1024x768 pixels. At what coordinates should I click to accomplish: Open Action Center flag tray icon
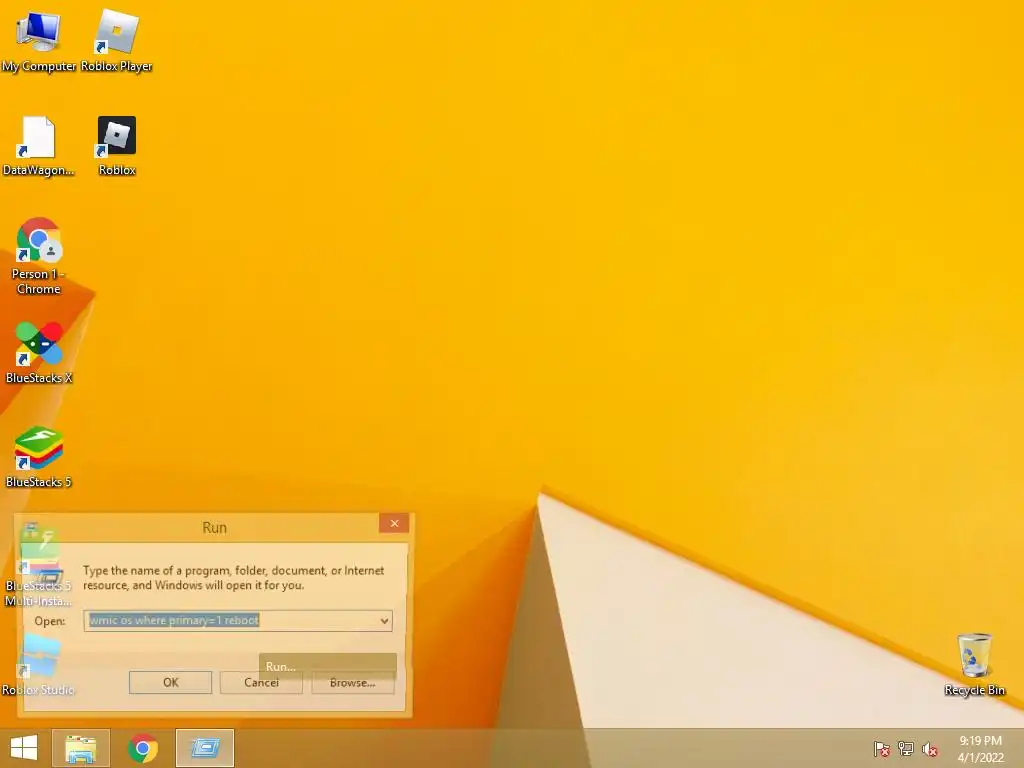click(x=882, y=748)
